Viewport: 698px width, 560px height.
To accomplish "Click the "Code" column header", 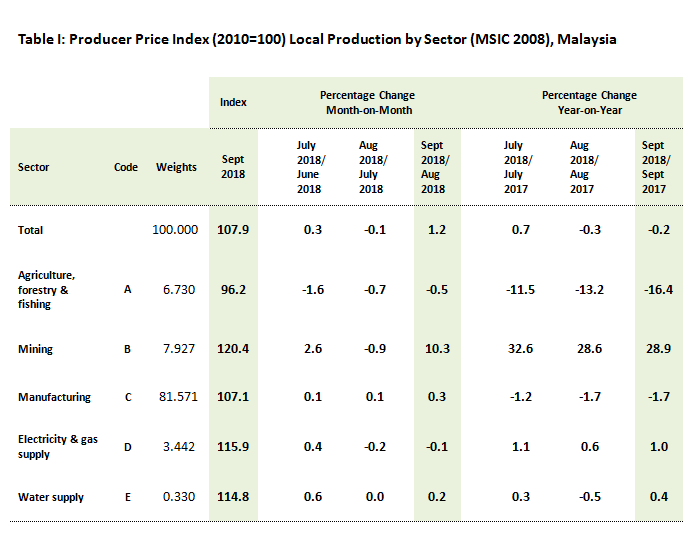I will pyautogui.click(x=126, y=167).
